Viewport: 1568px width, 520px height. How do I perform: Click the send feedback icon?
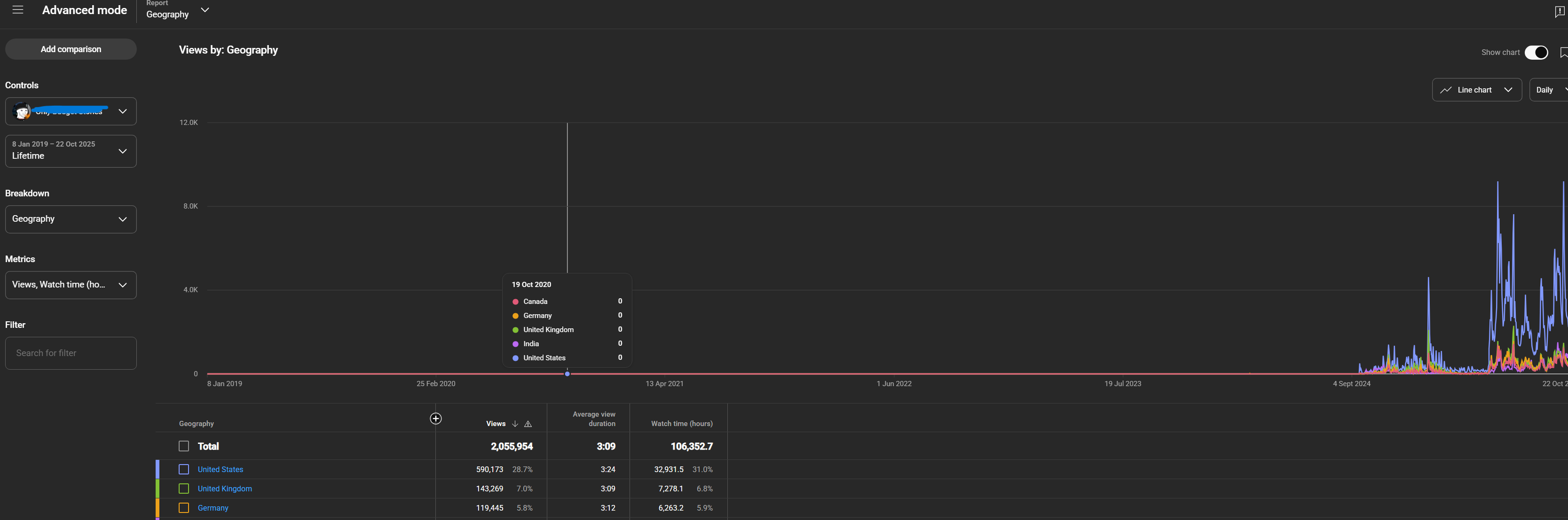[1560, 12]
